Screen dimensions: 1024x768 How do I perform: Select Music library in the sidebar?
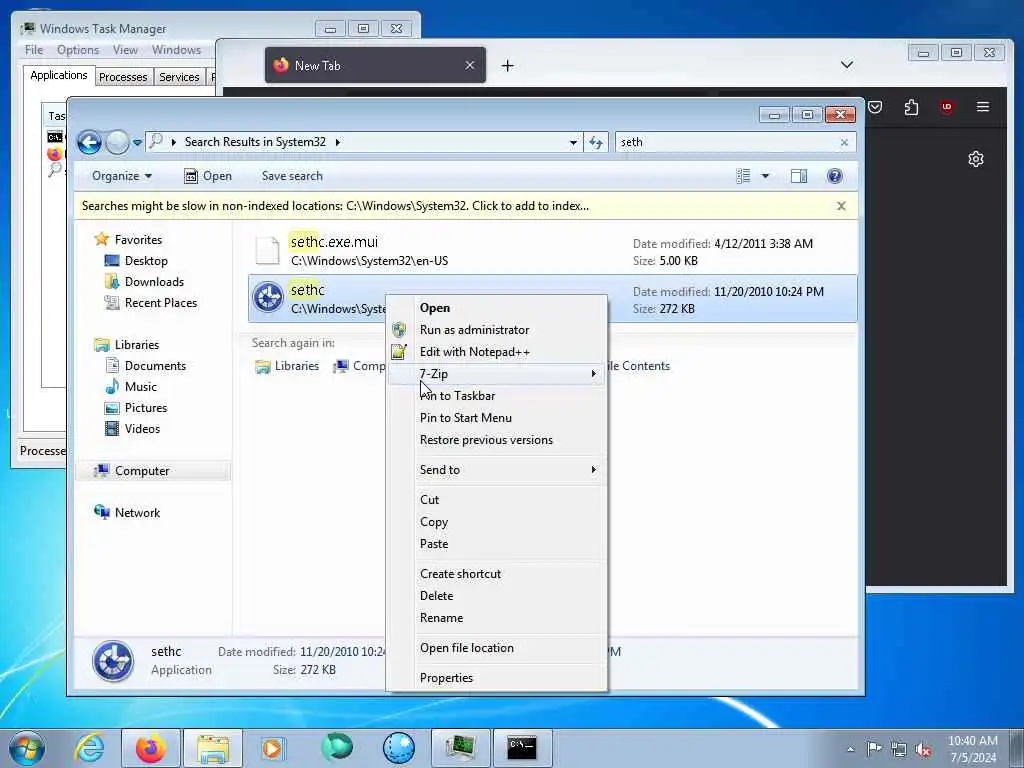pos(131,387)
